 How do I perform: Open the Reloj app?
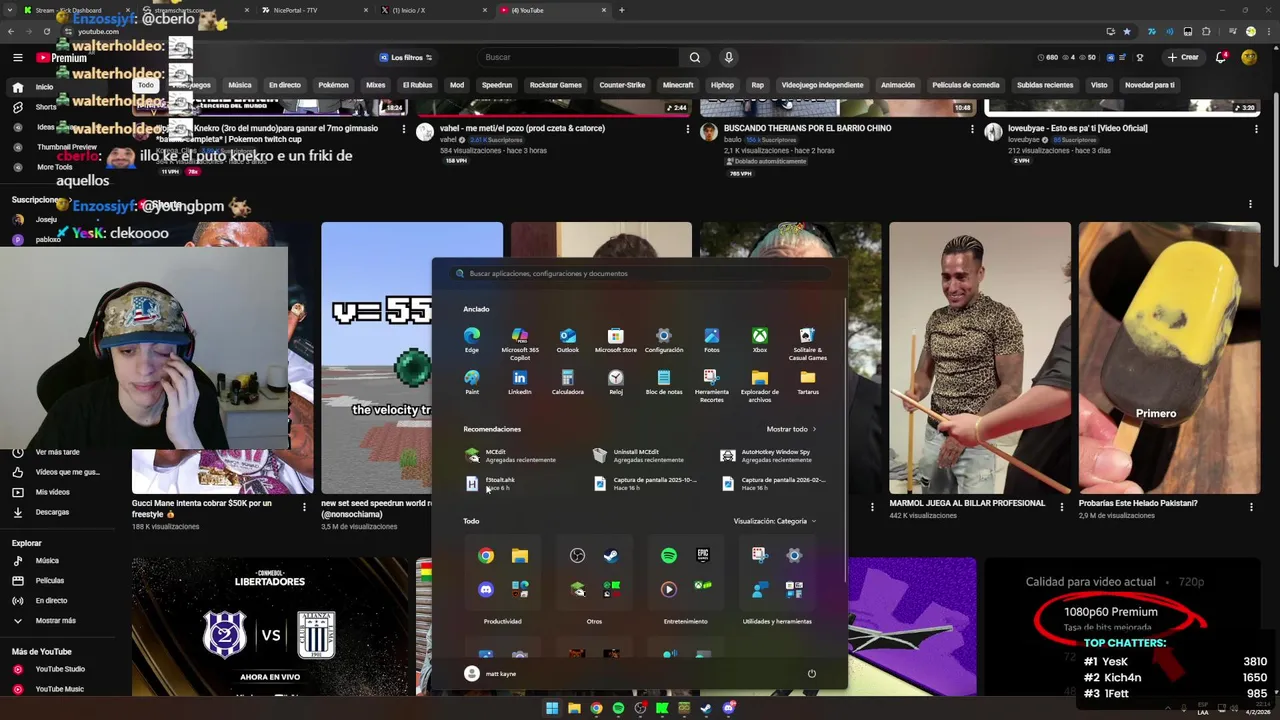[x=616, y=382]
